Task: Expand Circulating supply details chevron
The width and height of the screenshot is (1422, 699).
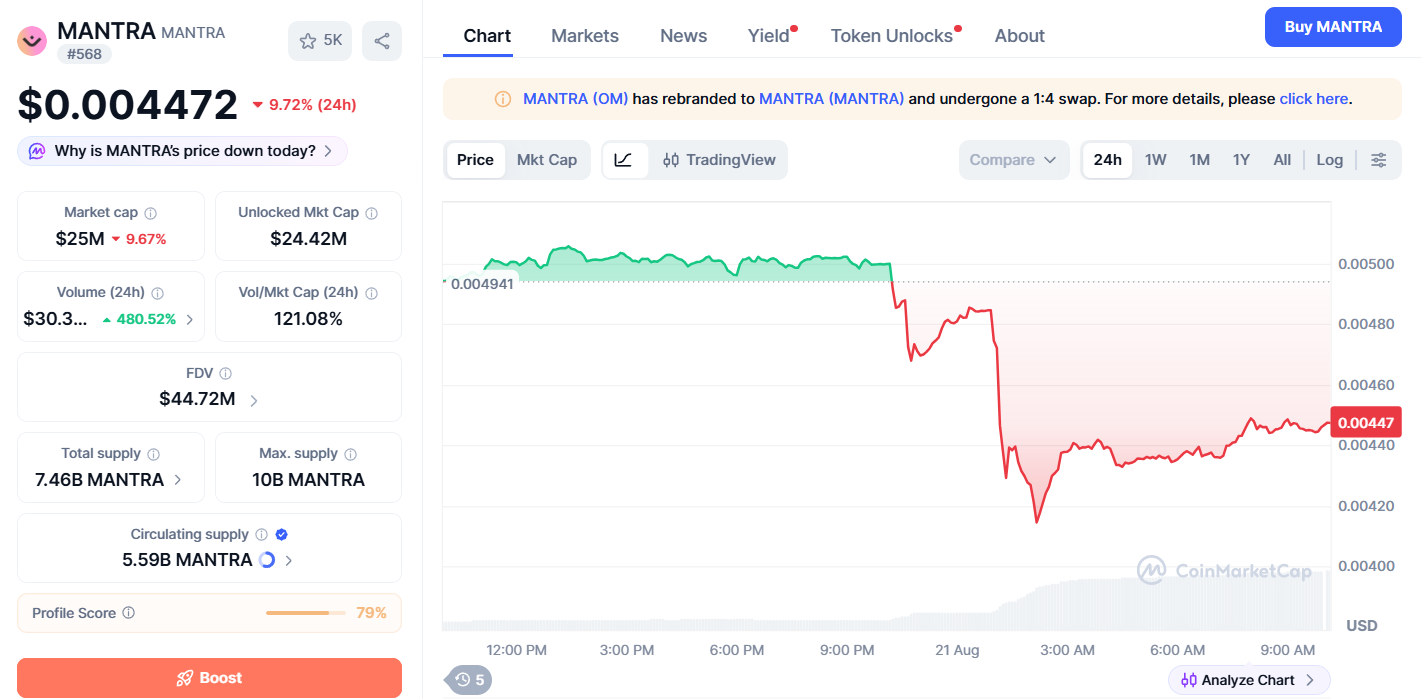Action: point(289,560)
